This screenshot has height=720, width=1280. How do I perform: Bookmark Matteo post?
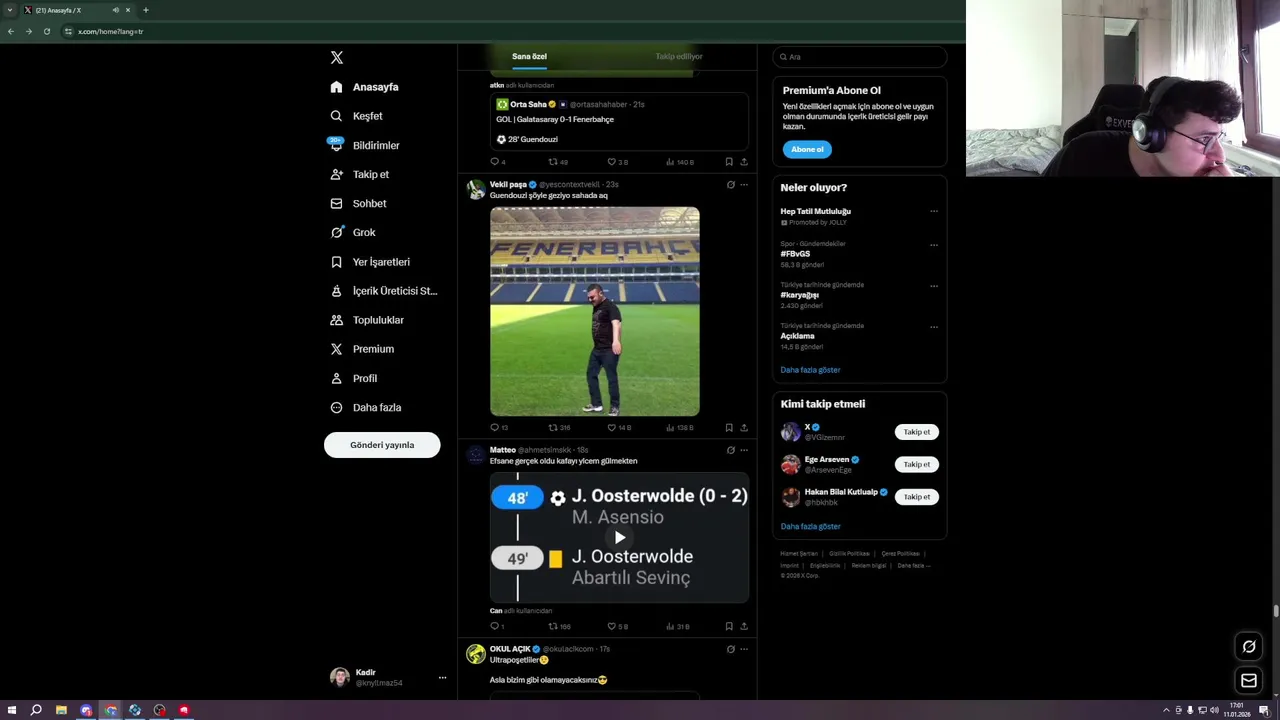coord(729,627)
